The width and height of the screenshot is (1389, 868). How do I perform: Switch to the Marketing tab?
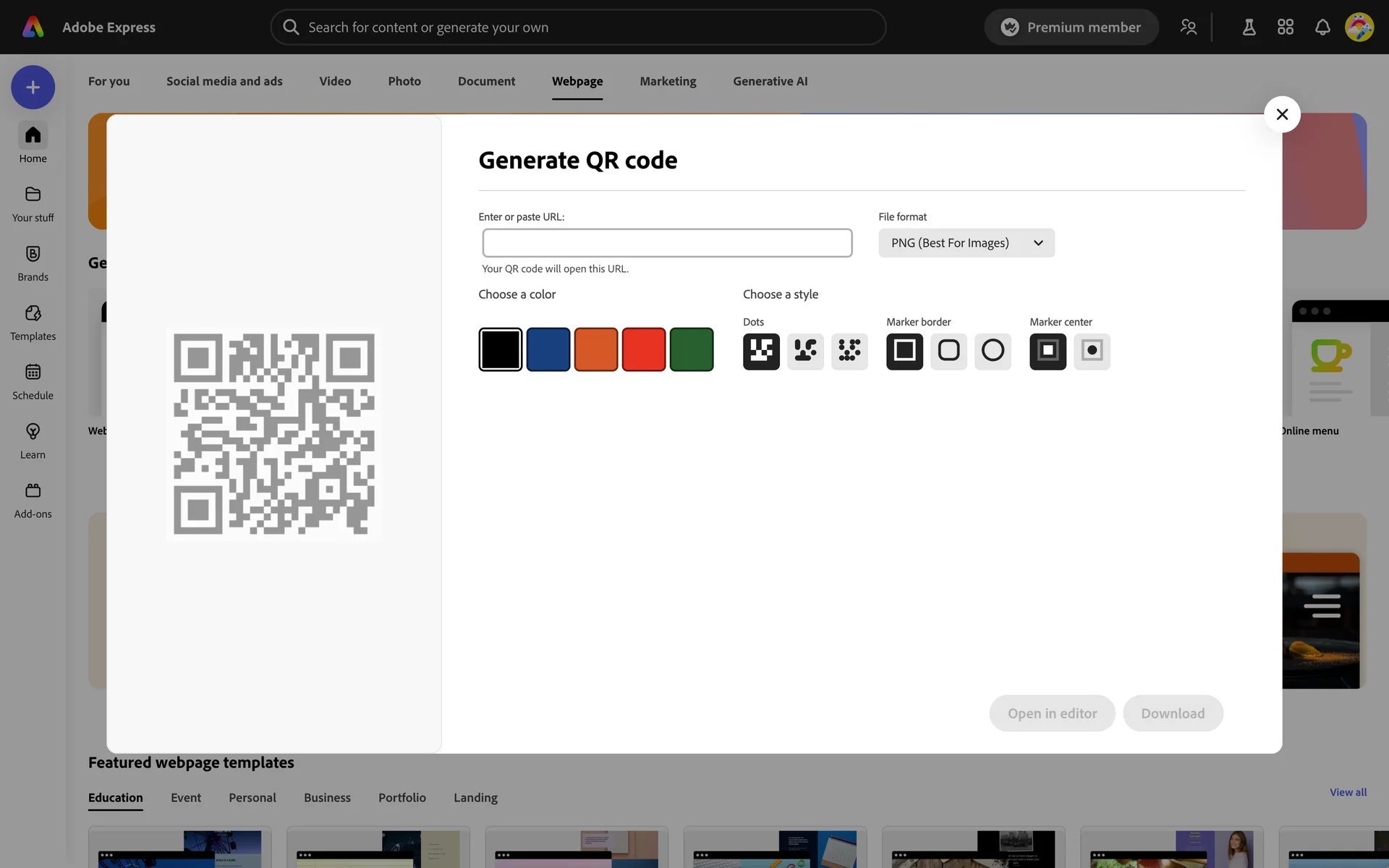667,81
